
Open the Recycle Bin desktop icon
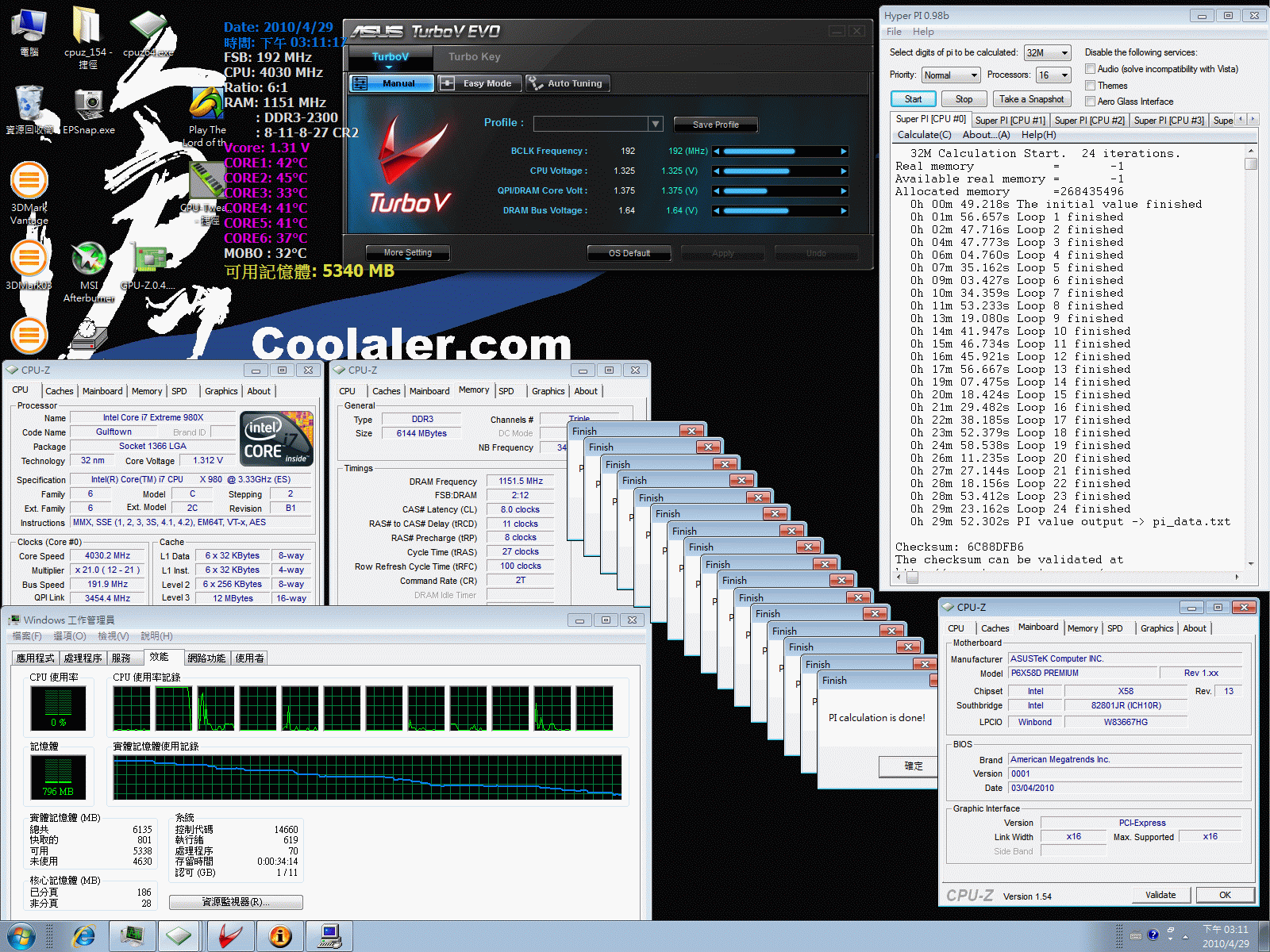[29, 109]
